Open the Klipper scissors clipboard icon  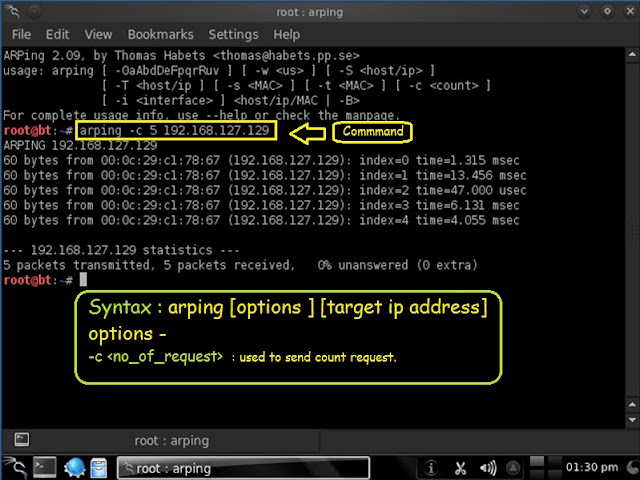[460, 468]
